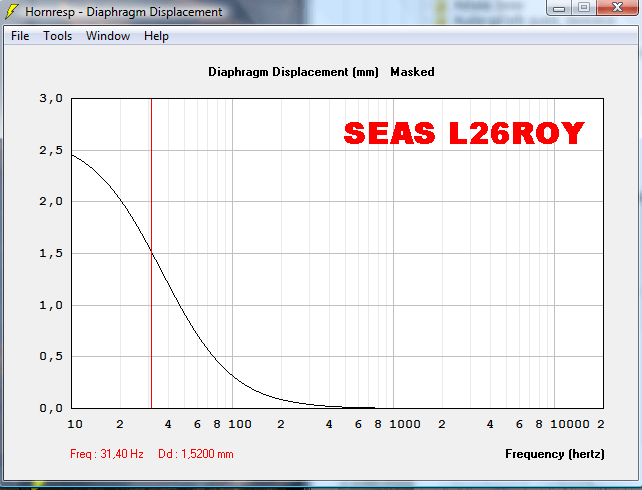Open the Window menu
The height and width of the screenshot is (490, 642).
coord(108,36)
